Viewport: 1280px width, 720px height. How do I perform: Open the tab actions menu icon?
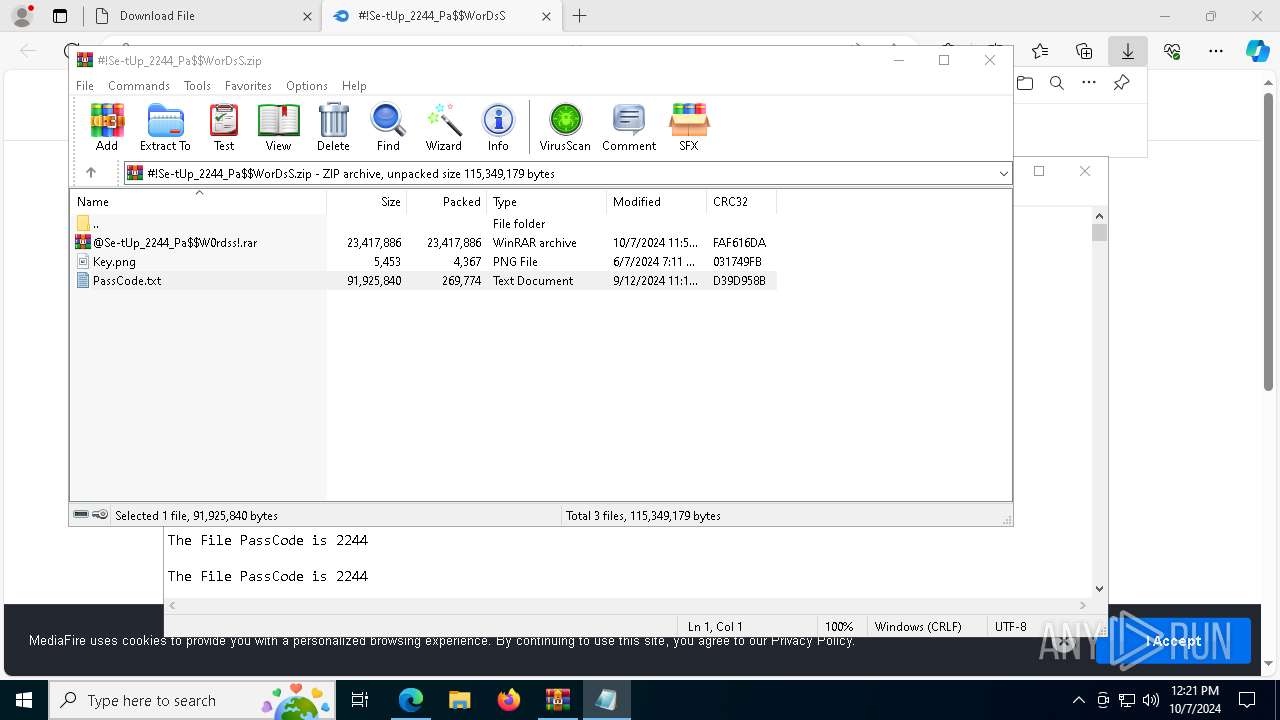tap(60, 16)
